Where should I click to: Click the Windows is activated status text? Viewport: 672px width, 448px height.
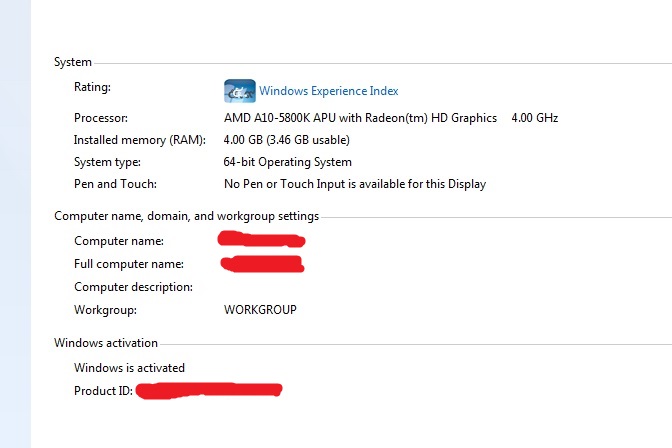pyautogui.click(x=129, y=368)
